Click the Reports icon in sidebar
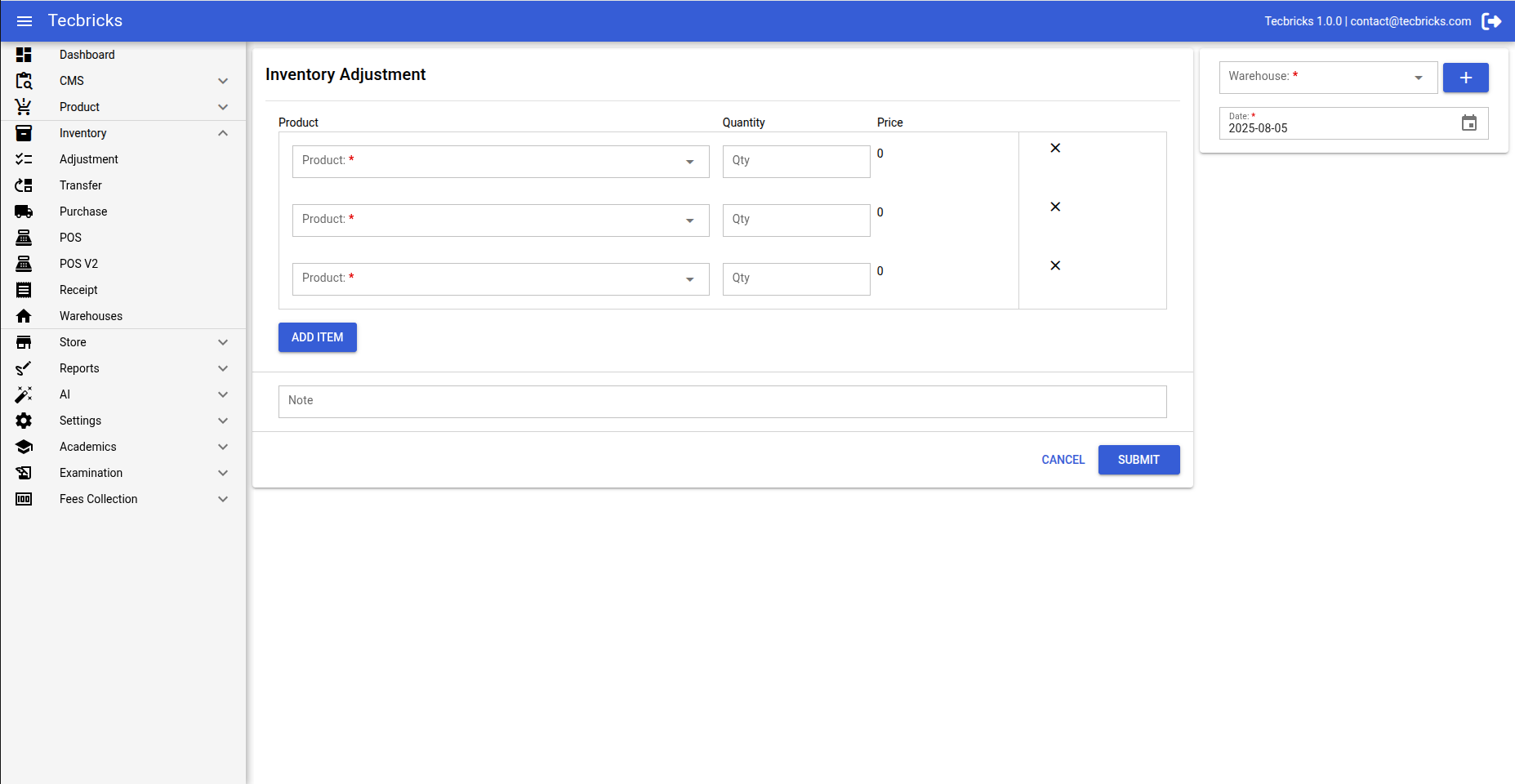1515x784 pixels. pyautogui.click(x=24, y=368)
